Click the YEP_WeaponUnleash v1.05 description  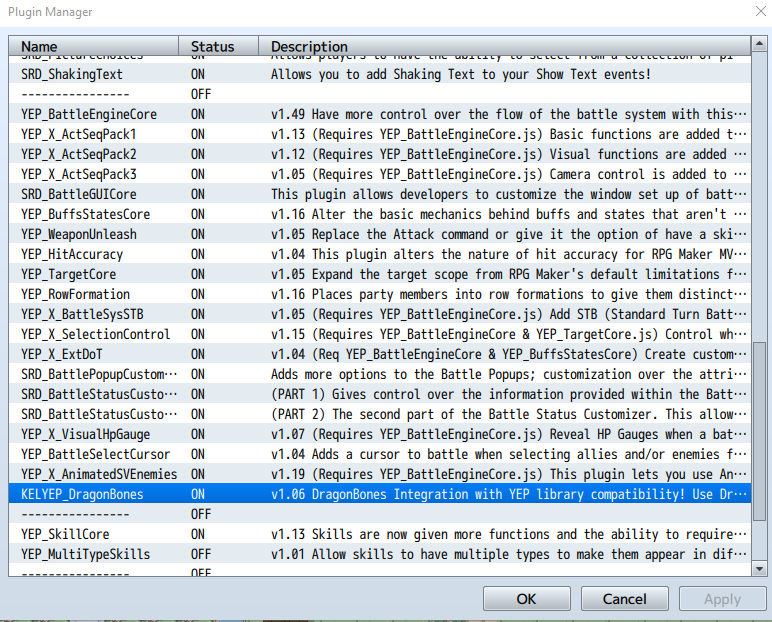[x=509, y=234]
